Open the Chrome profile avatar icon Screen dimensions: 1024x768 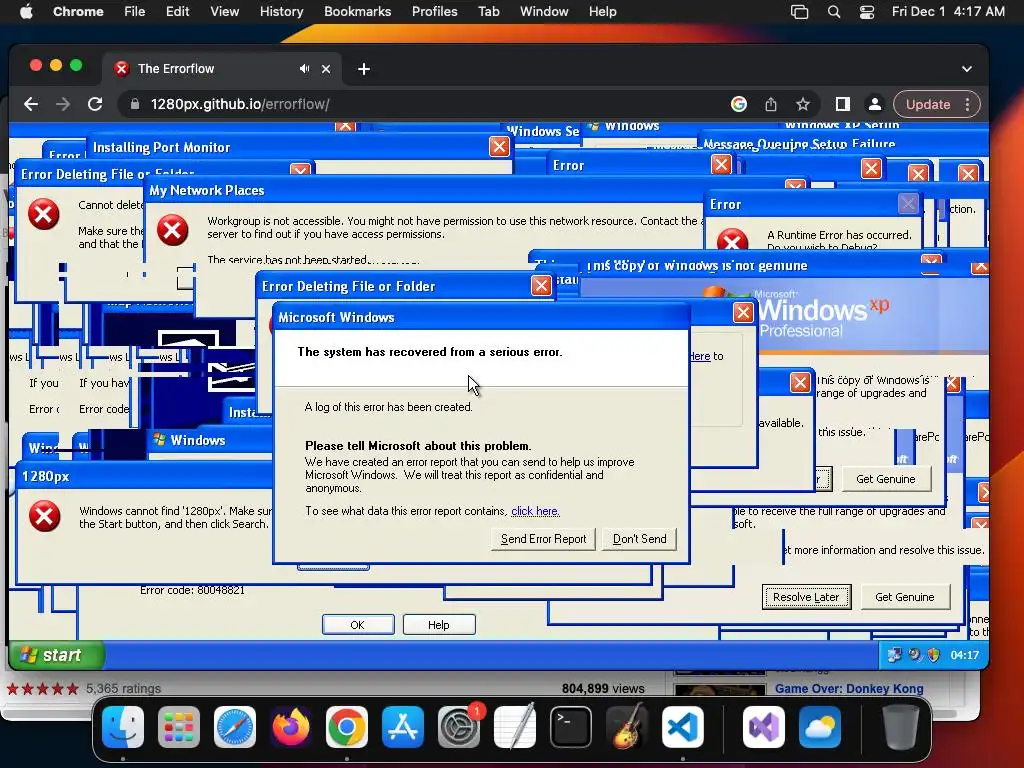(x=874, y=104)
